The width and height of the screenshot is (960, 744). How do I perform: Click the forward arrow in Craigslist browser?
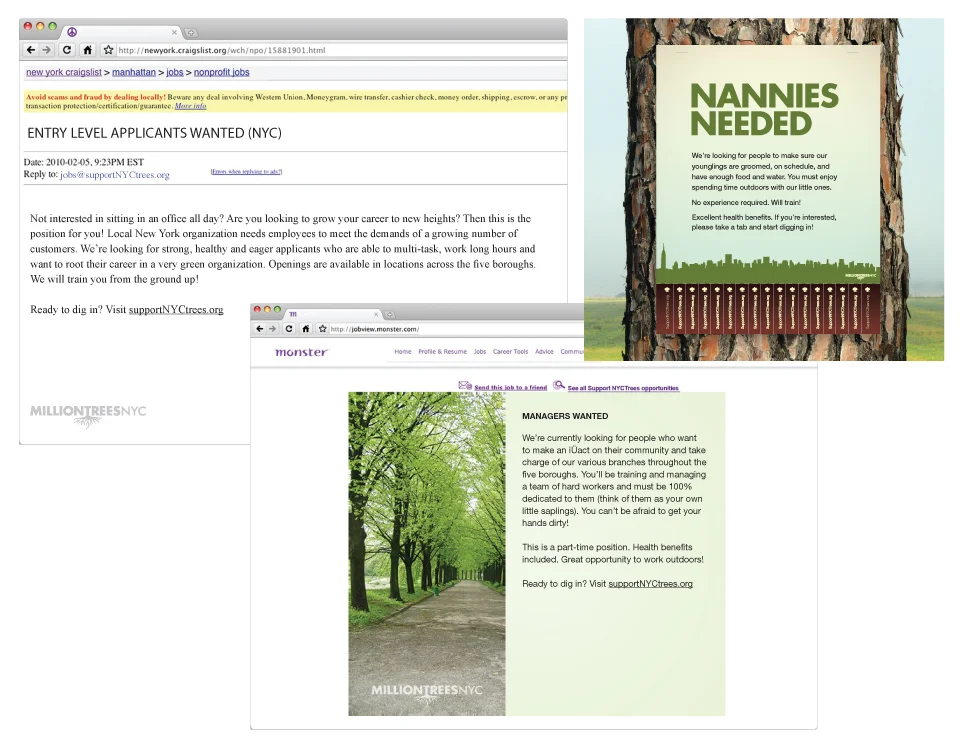(x=47, y=50)
